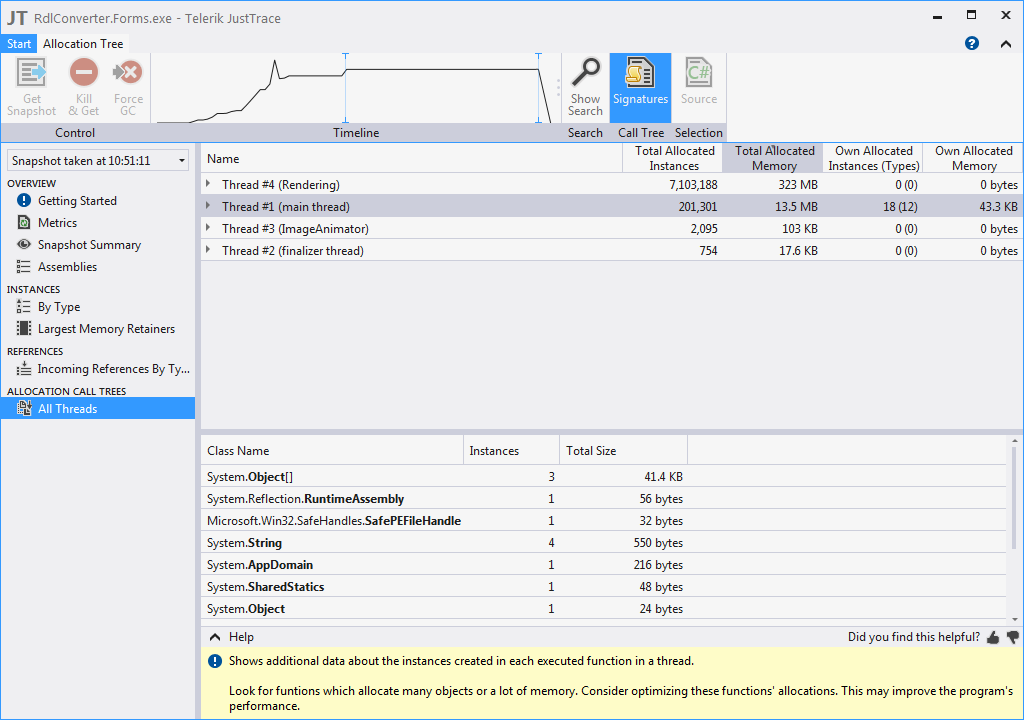Click the All Threads icon
The height and width of the screenshot is (720, 1024).
[24, 408]
